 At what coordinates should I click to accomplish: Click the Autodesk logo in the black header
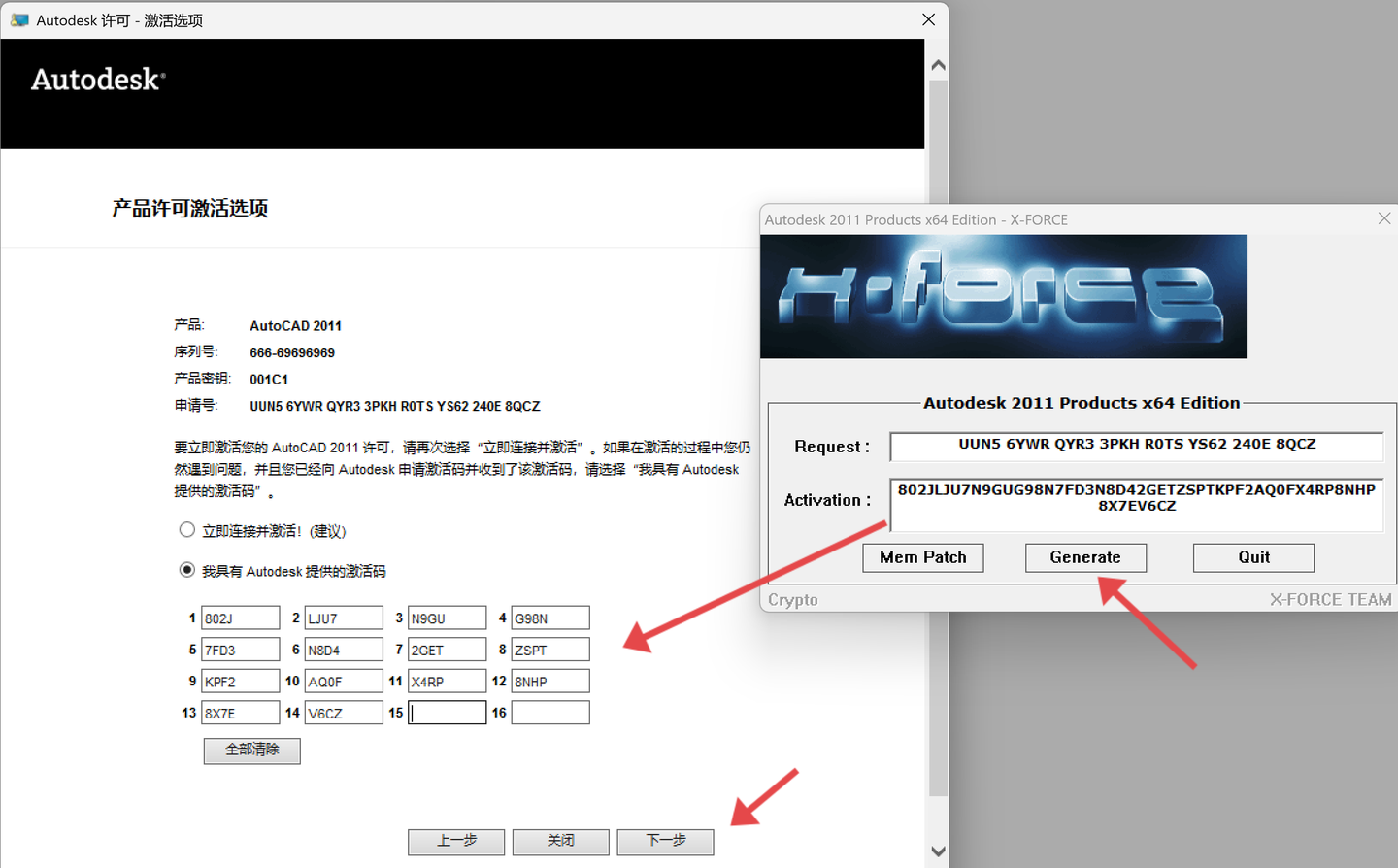[98, 79]
